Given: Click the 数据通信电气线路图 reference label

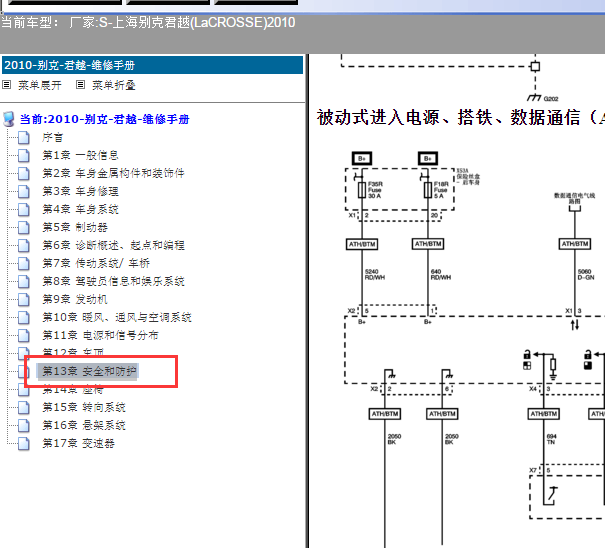Looking at the screenshot, I should click(575, 198).
